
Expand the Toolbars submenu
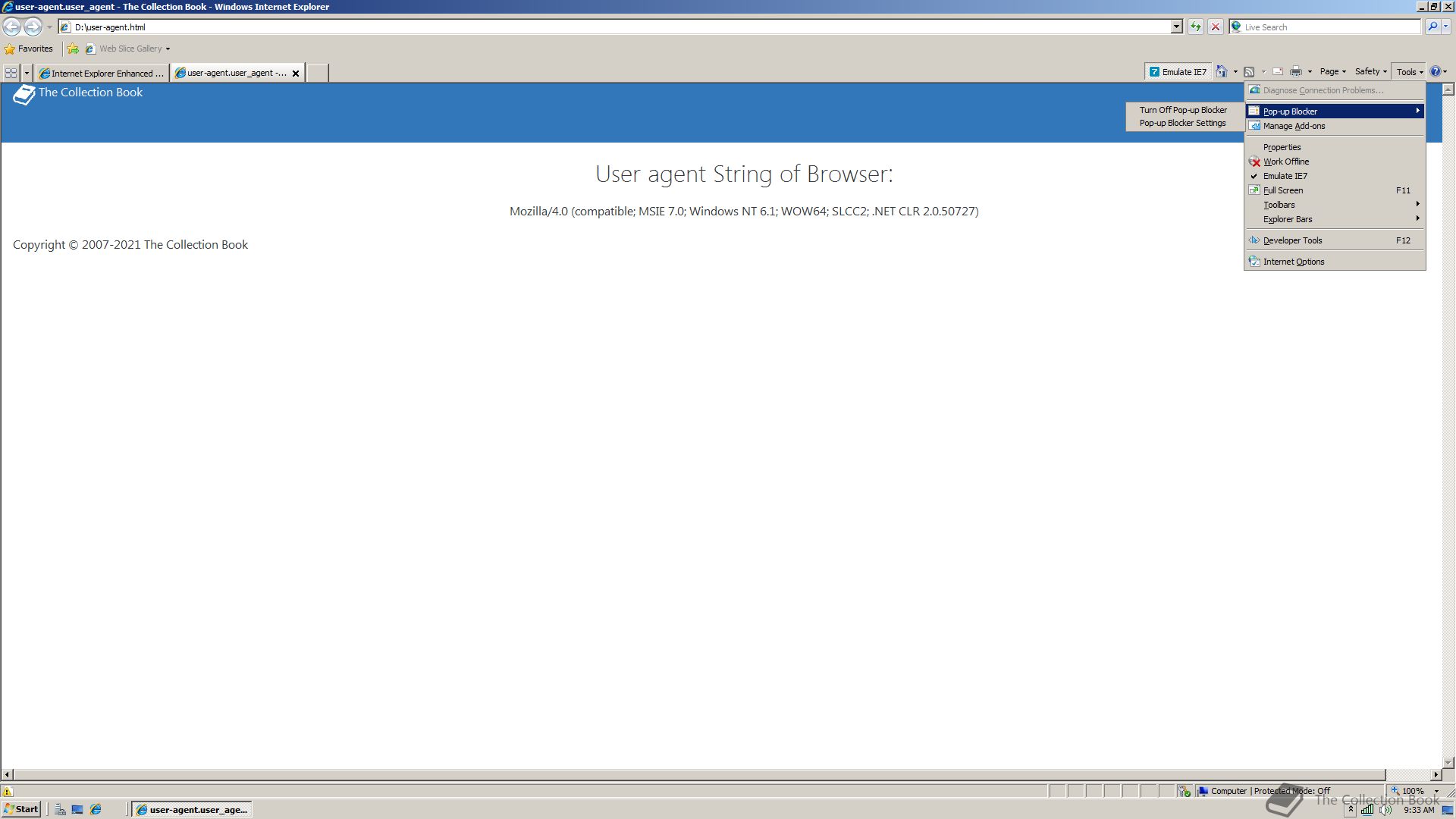coord(1335,205)
